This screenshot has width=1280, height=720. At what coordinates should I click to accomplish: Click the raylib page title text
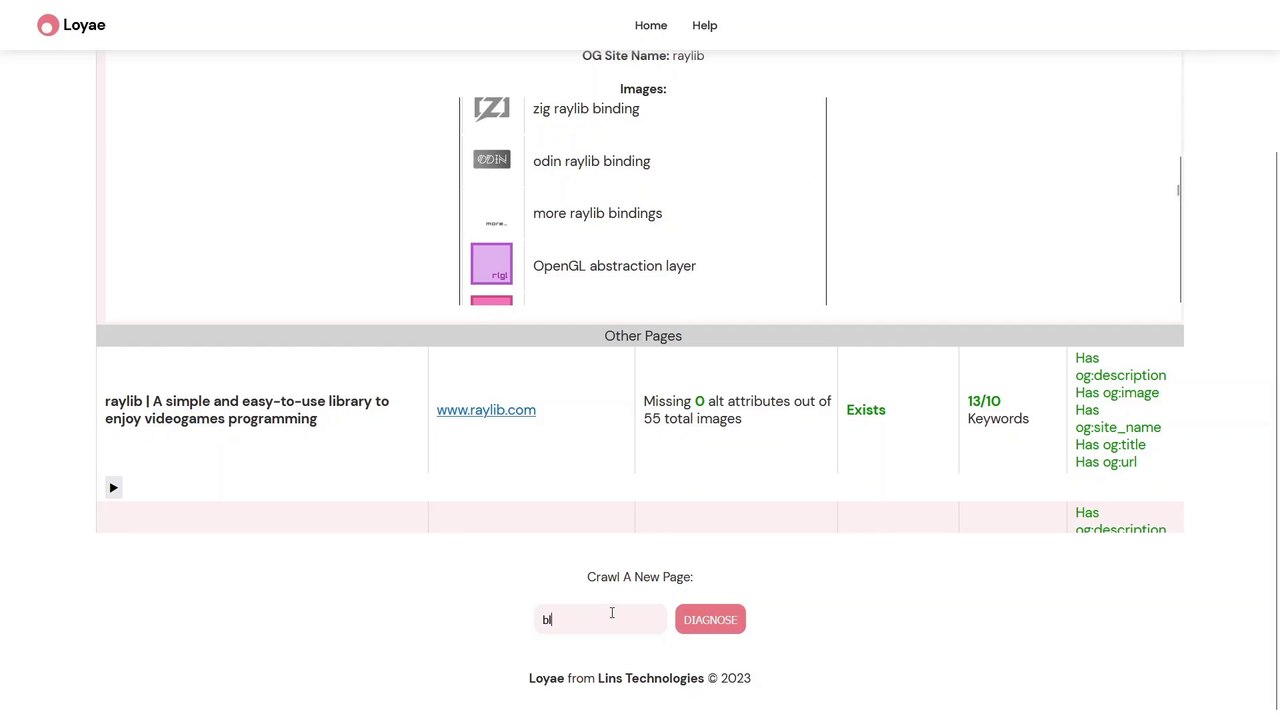click(x=247, y=410)
